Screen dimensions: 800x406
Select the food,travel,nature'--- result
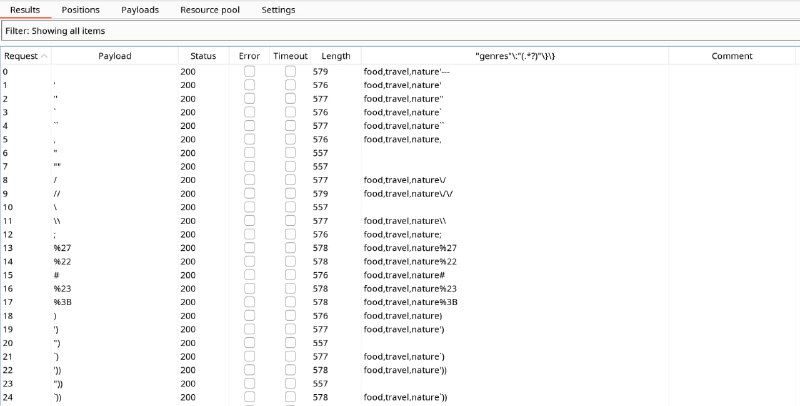pos(407,71)
